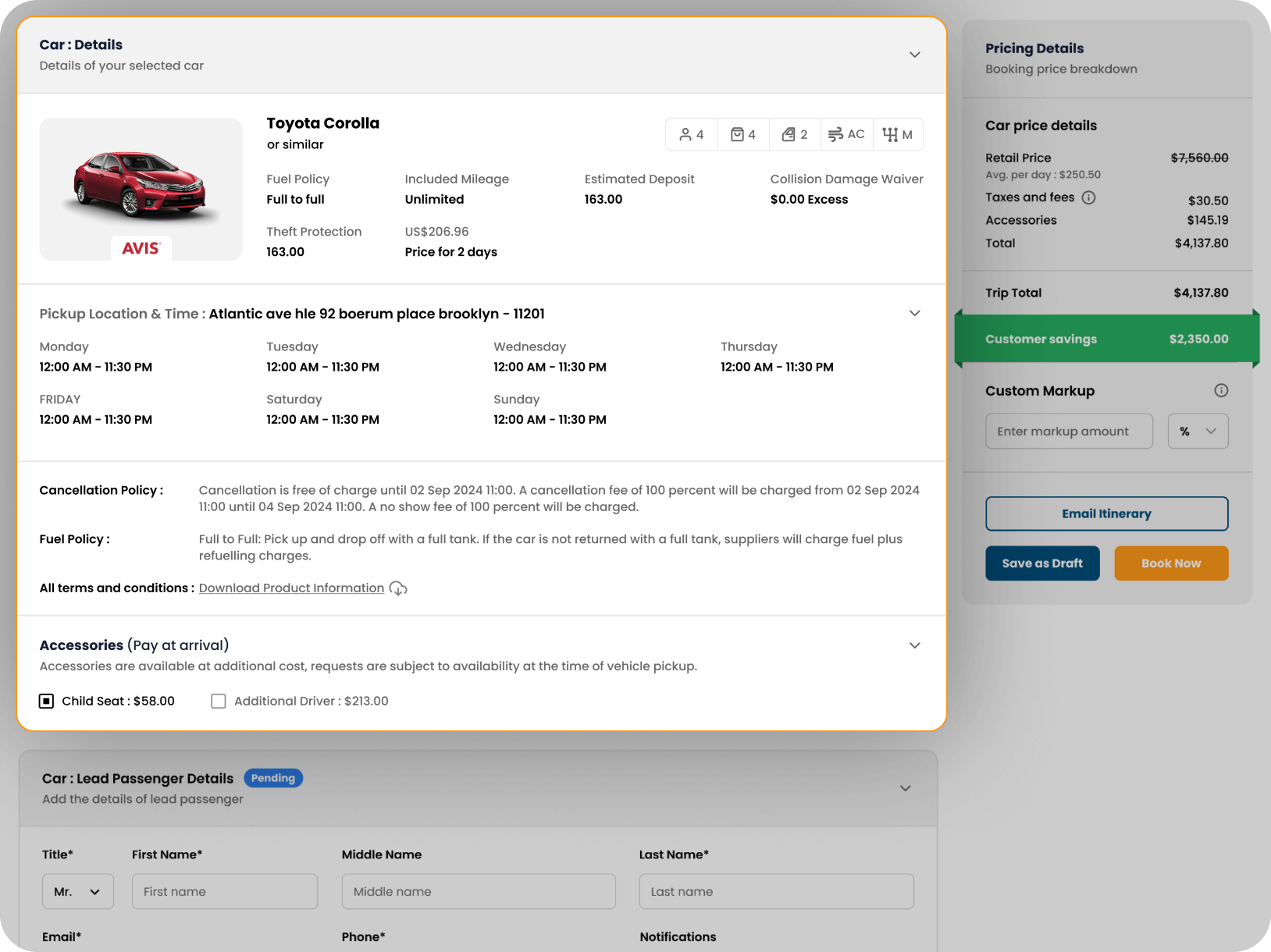Screen dimensions: 1271x952
Task: Collapse the Car Details section
Action: tap(914, 55)
